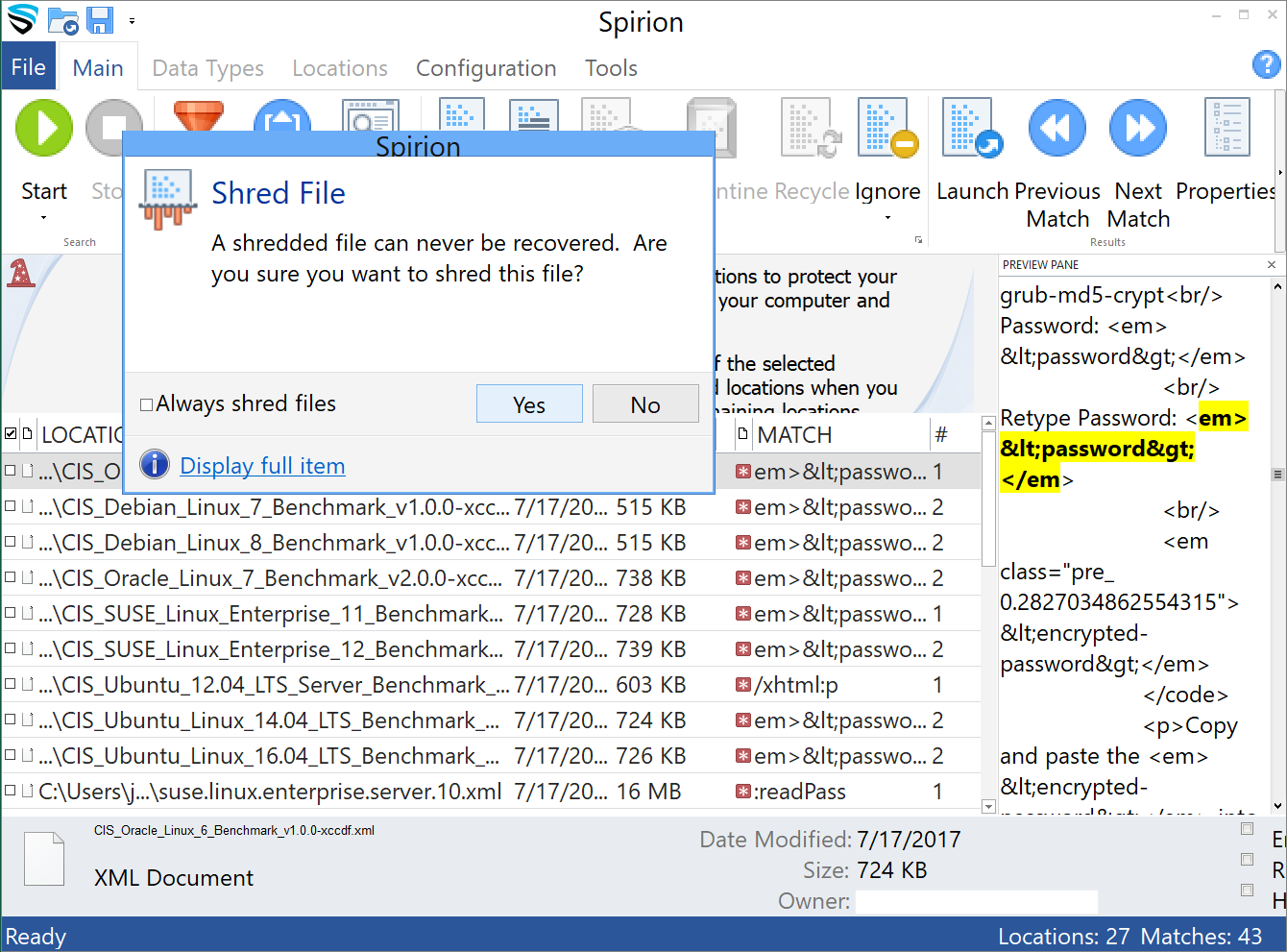Switch to the Locations tab

[x=340, y=68]
